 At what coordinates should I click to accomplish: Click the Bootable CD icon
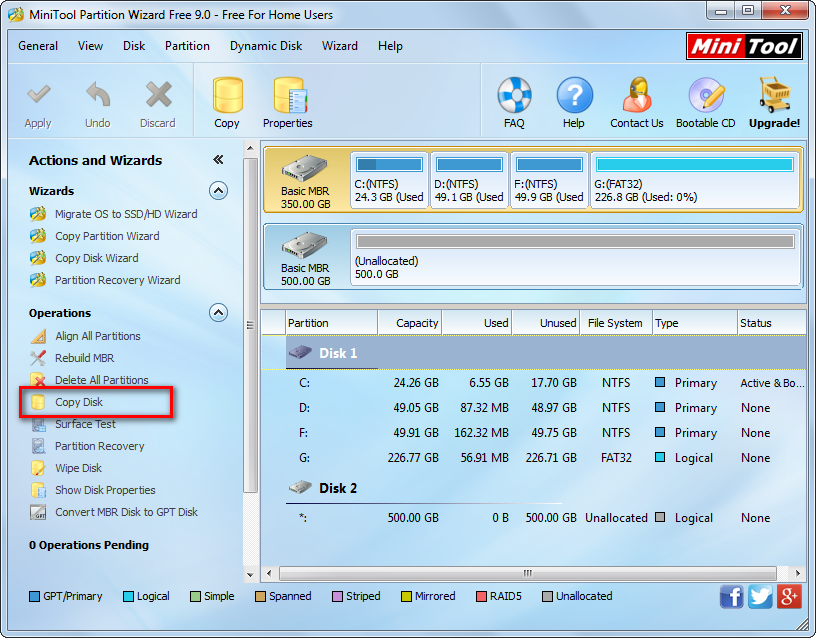(706, 95)
